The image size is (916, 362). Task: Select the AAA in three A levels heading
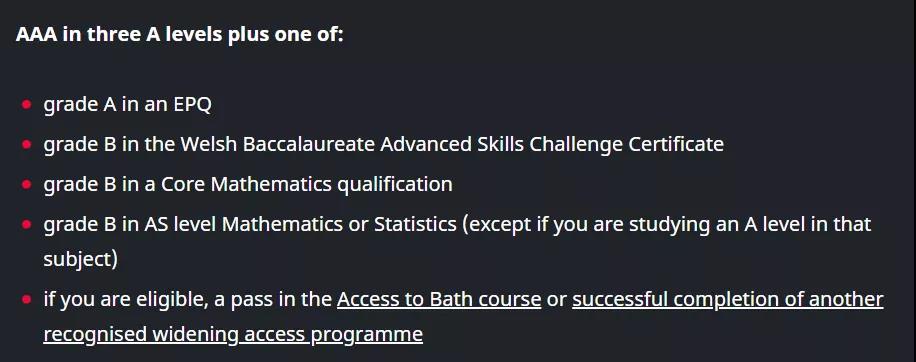pyautogui.click(x=179, y=34)
